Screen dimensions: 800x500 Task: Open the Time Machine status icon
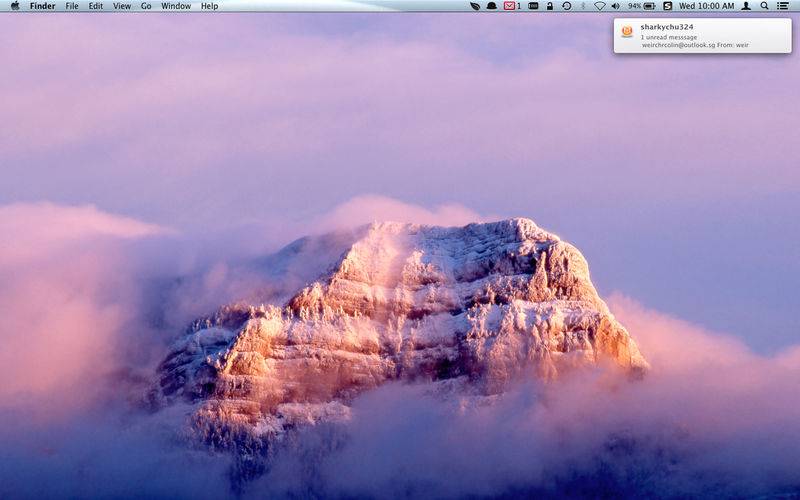coord(567,6)
